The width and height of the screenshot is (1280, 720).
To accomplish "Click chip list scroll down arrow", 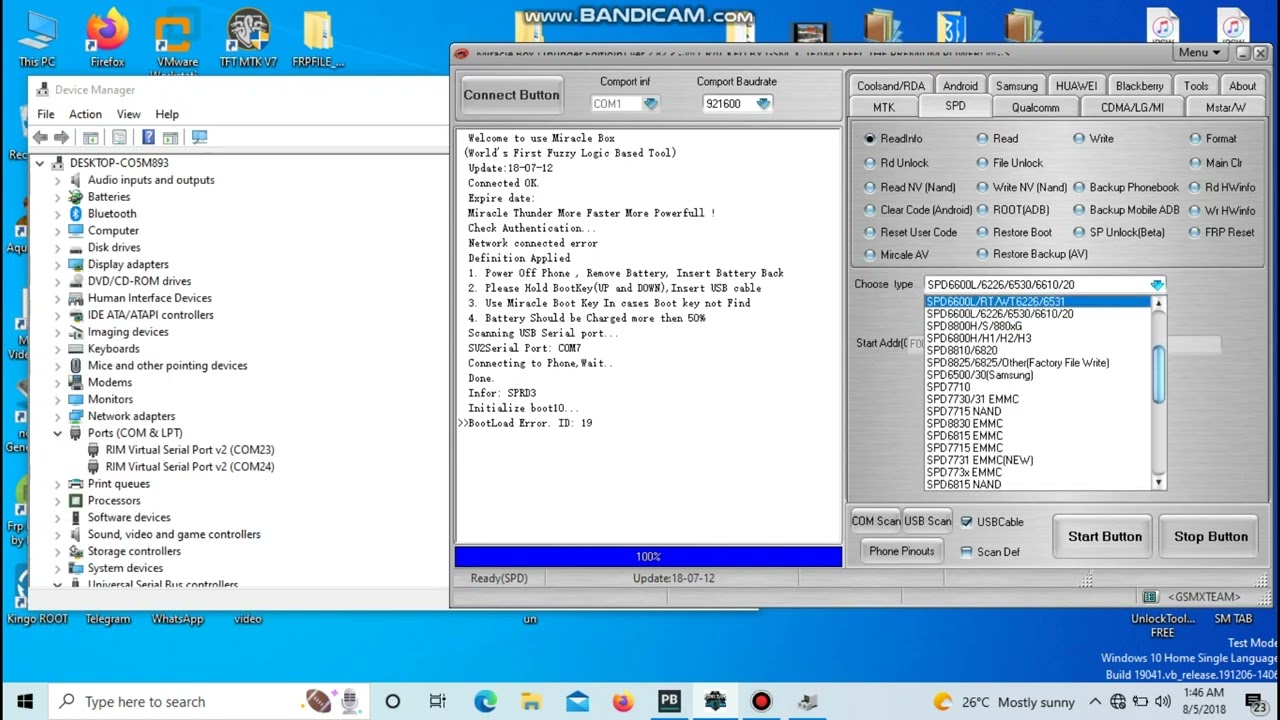I will point(1159,483).
